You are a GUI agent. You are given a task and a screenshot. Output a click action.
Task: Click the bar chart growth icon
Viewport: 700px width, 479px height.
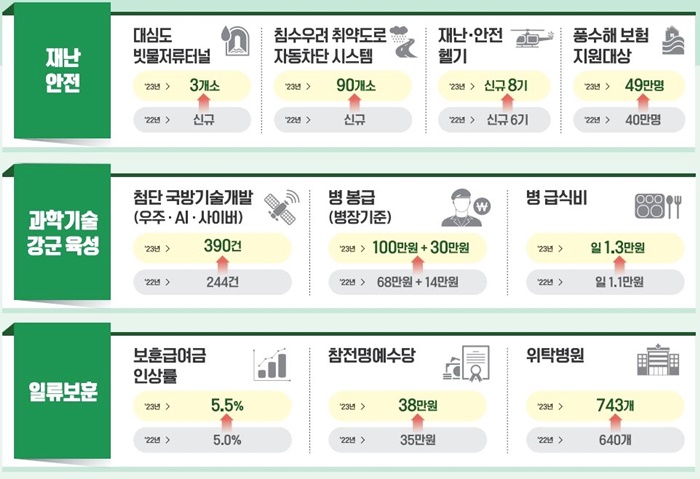272,365
